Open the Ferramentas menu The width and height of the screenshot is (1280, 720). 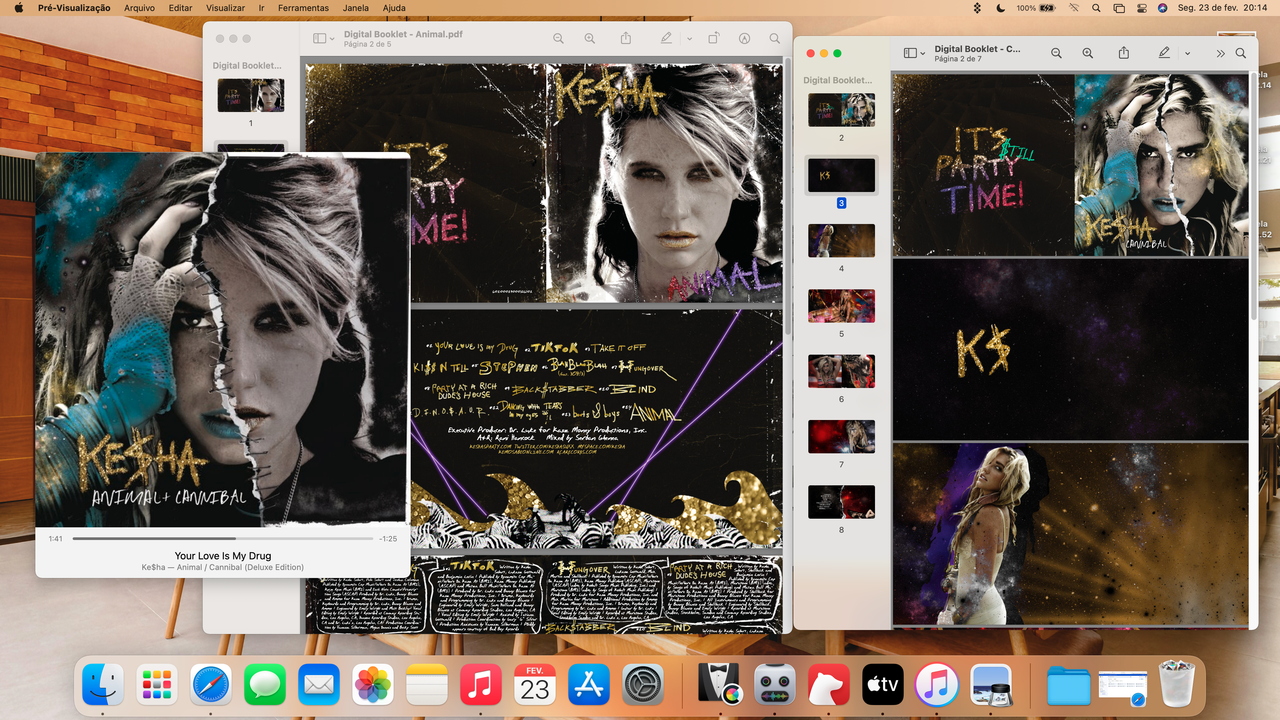click(304, 8)
